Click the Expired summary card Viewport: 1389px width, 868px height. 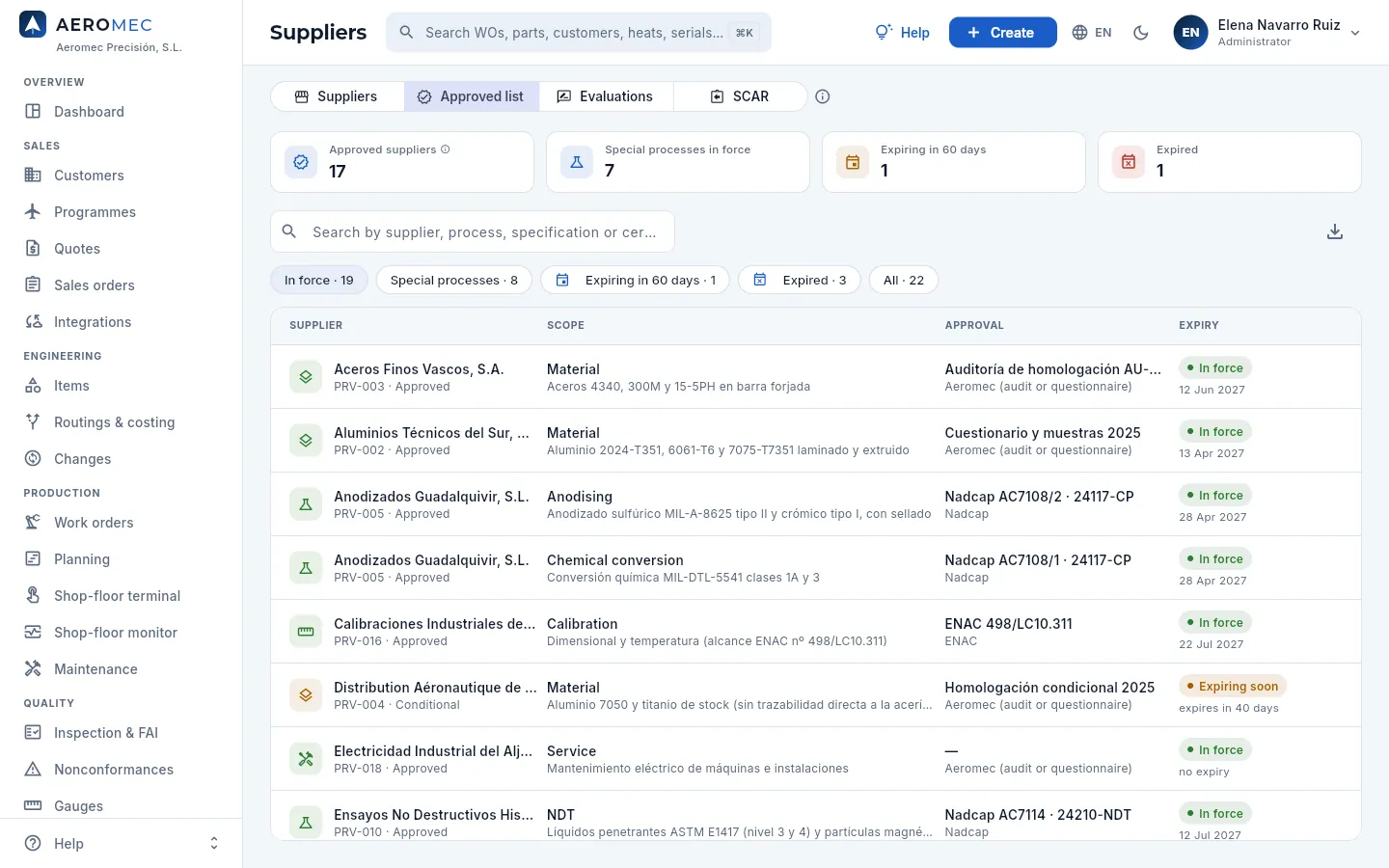pyautogui.click(x=1230, y=162)
